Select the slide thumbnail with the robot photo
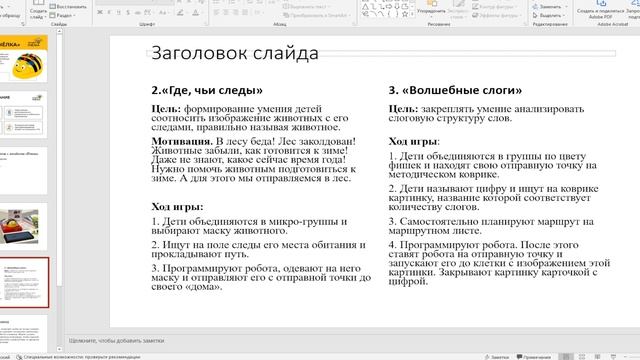The height and width of the screenshot is (360, 640). pos(24,227)
